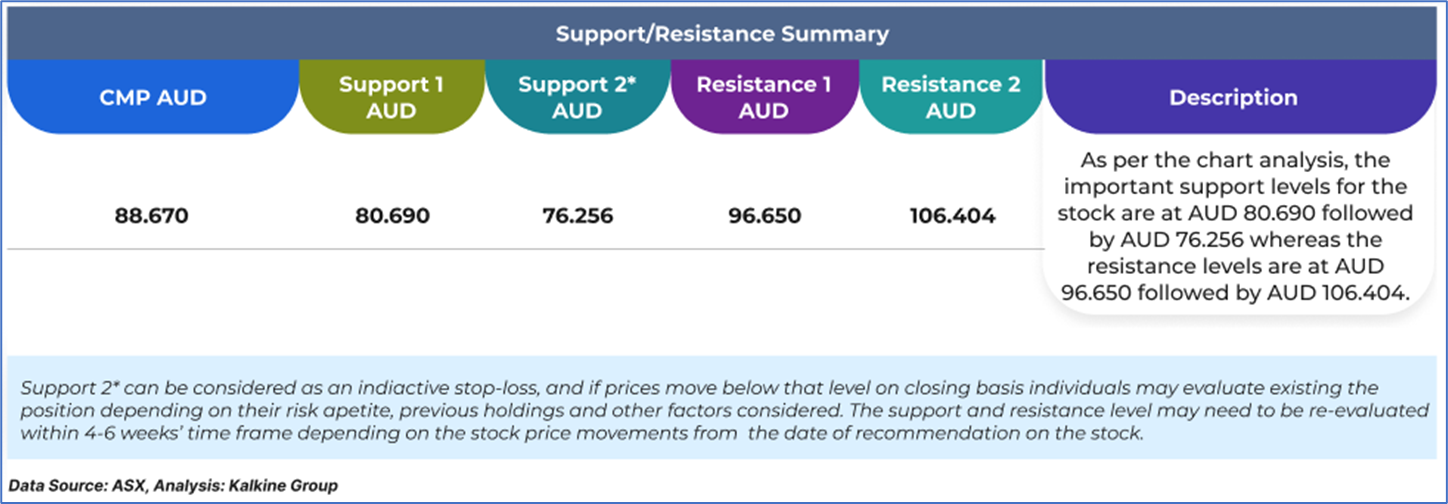
Task: Click the teal Support 2* AUD header
Action: pyautogui.click(x=577, y=98)
